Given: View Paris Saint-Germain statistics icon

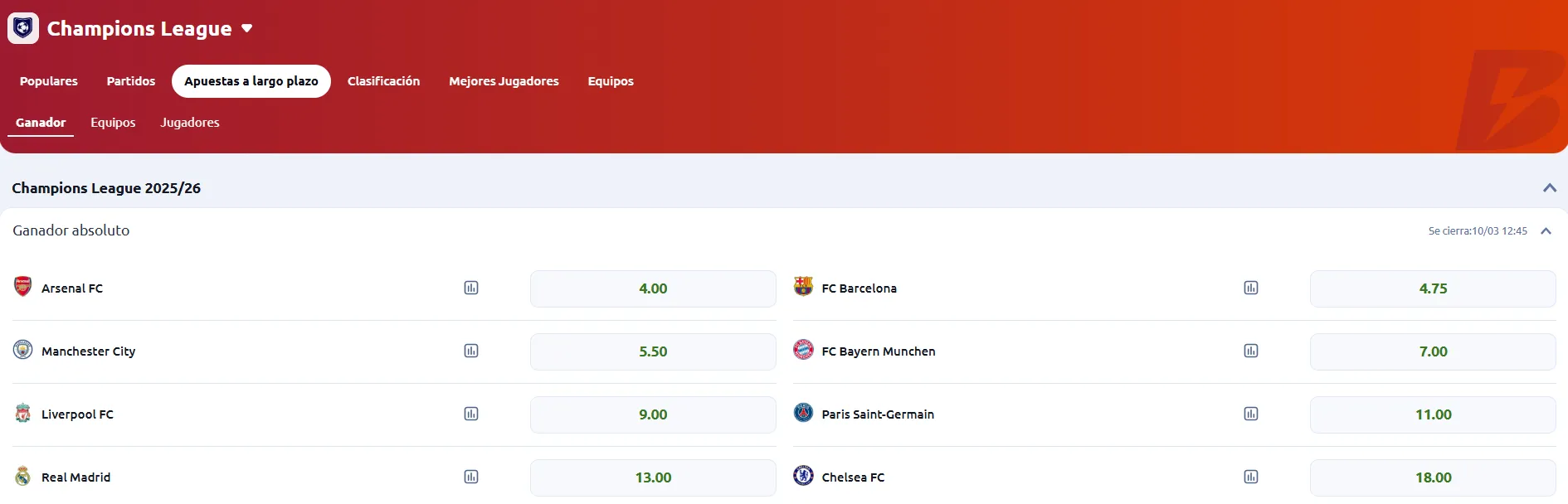Looking at the screenshot, I should click(1251, 414).
